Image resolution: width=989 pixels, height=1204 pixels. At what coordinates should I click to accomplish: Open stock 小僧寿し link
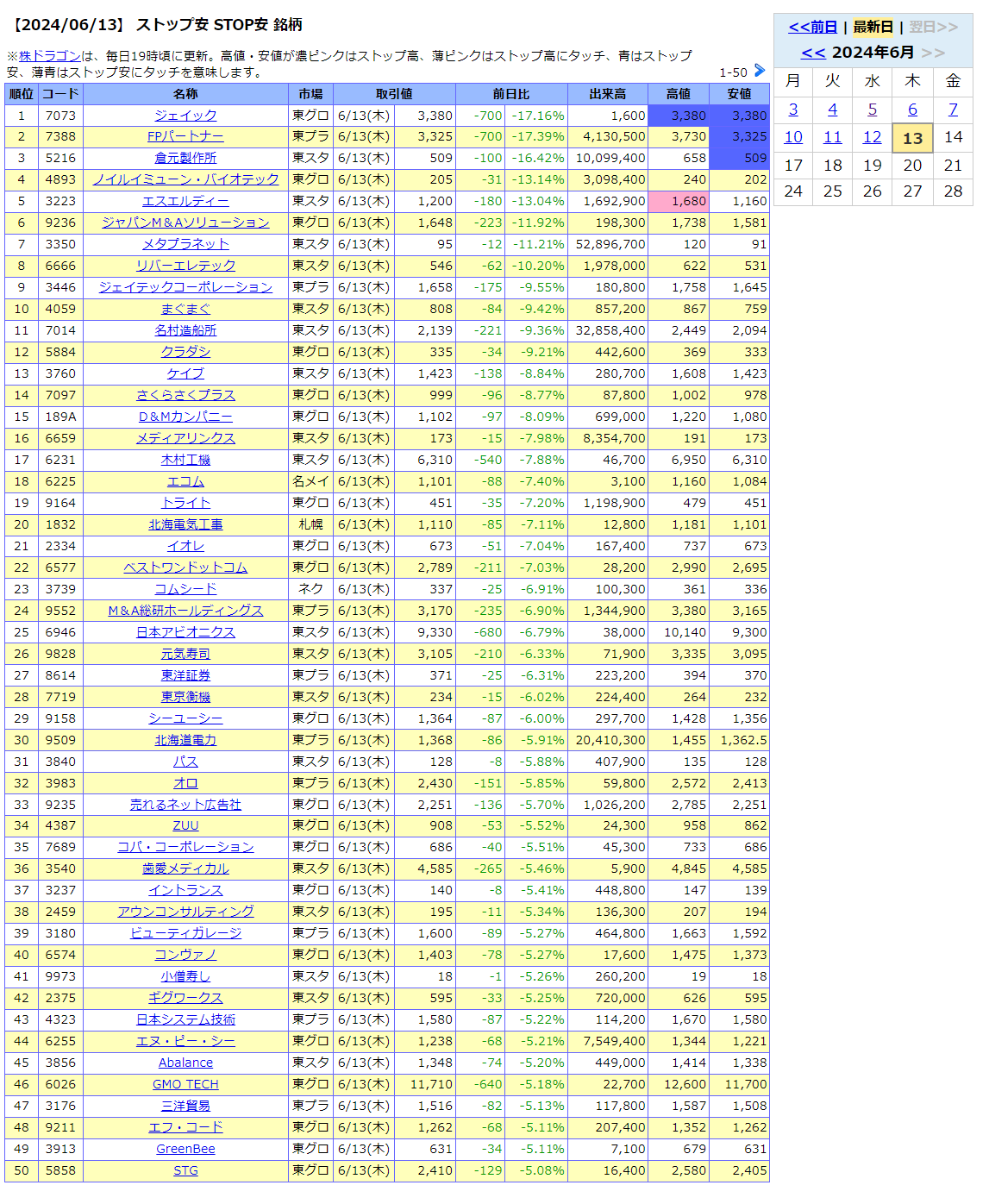185,977
